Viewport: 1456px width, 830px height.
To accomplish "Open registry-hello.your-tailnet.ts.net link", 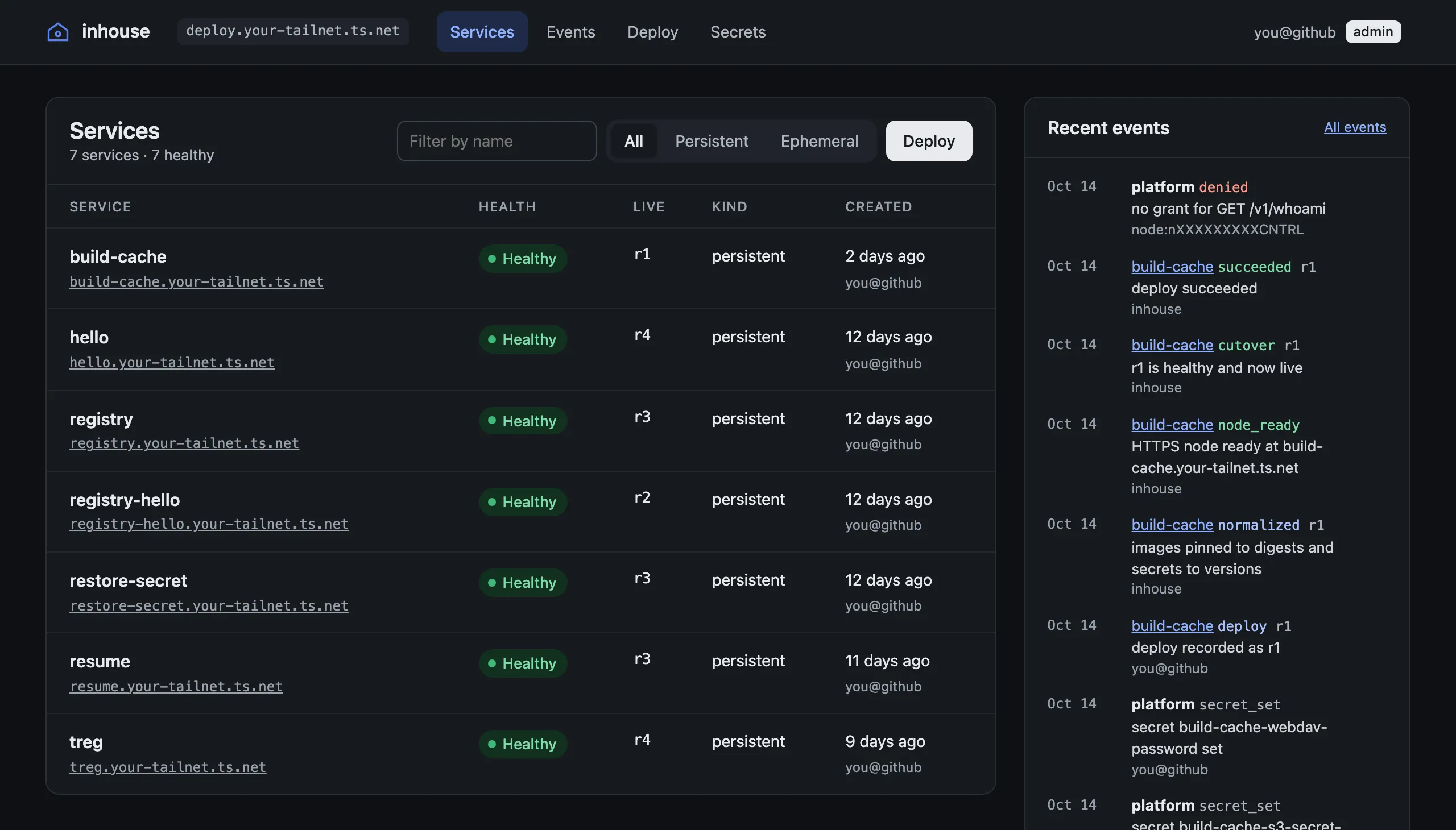I will [x=209, y=524].
